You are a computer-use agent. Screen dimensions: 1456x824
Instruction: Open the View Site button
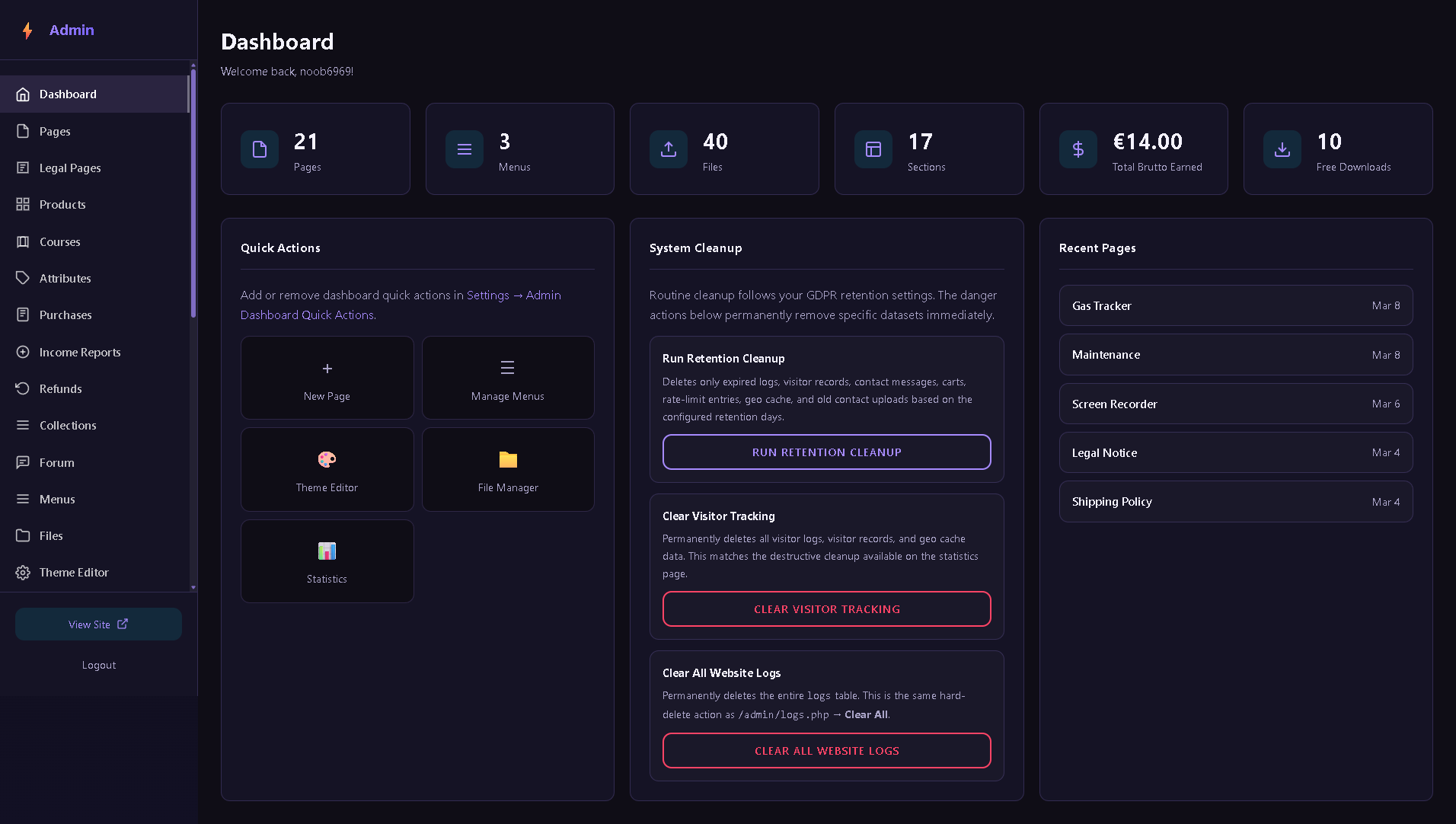pos(98,624)
